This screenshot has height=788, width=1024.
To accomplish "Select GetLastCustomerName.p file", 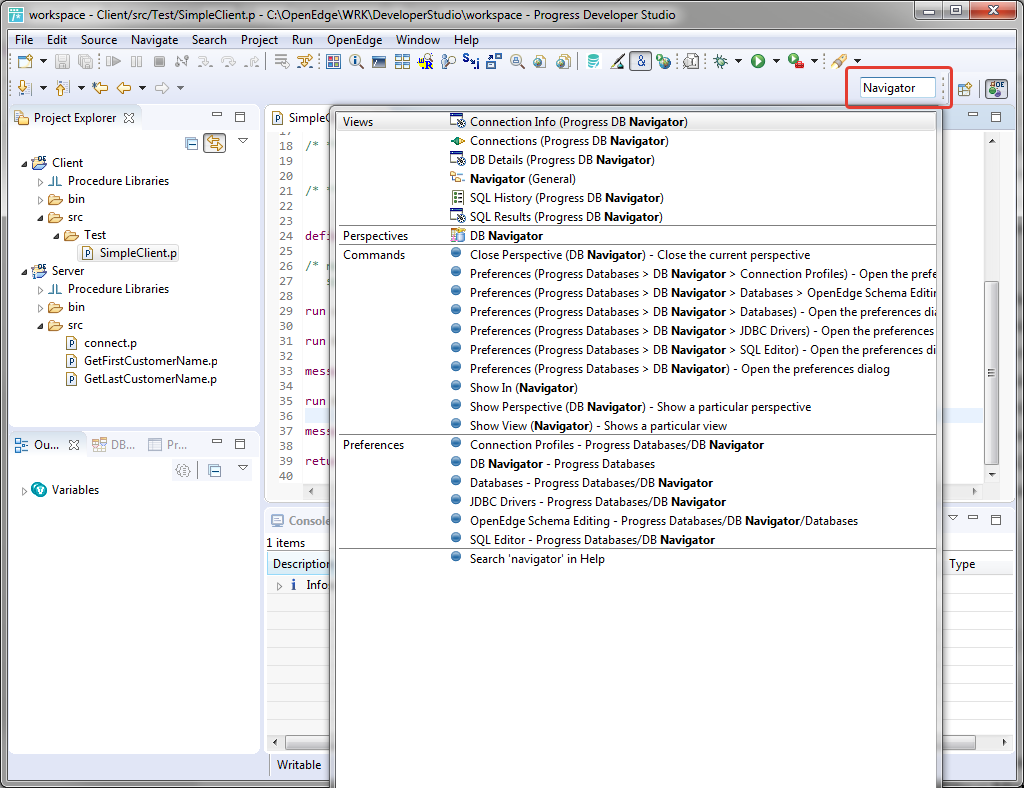I will pyautogui.click(x=150, y=379).
